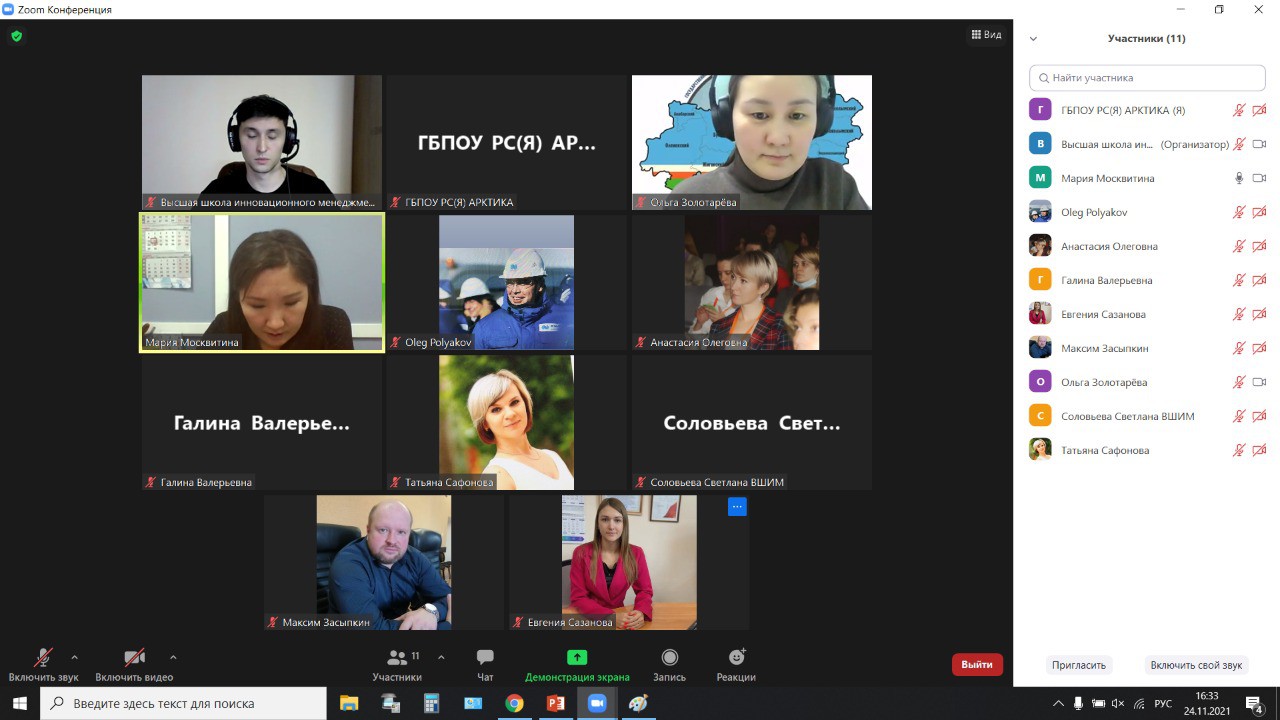Toggle the microphone icon for Мария Москвитина
The image size is (1280, 720).
pyautogui.click(x=1239, y=178)
